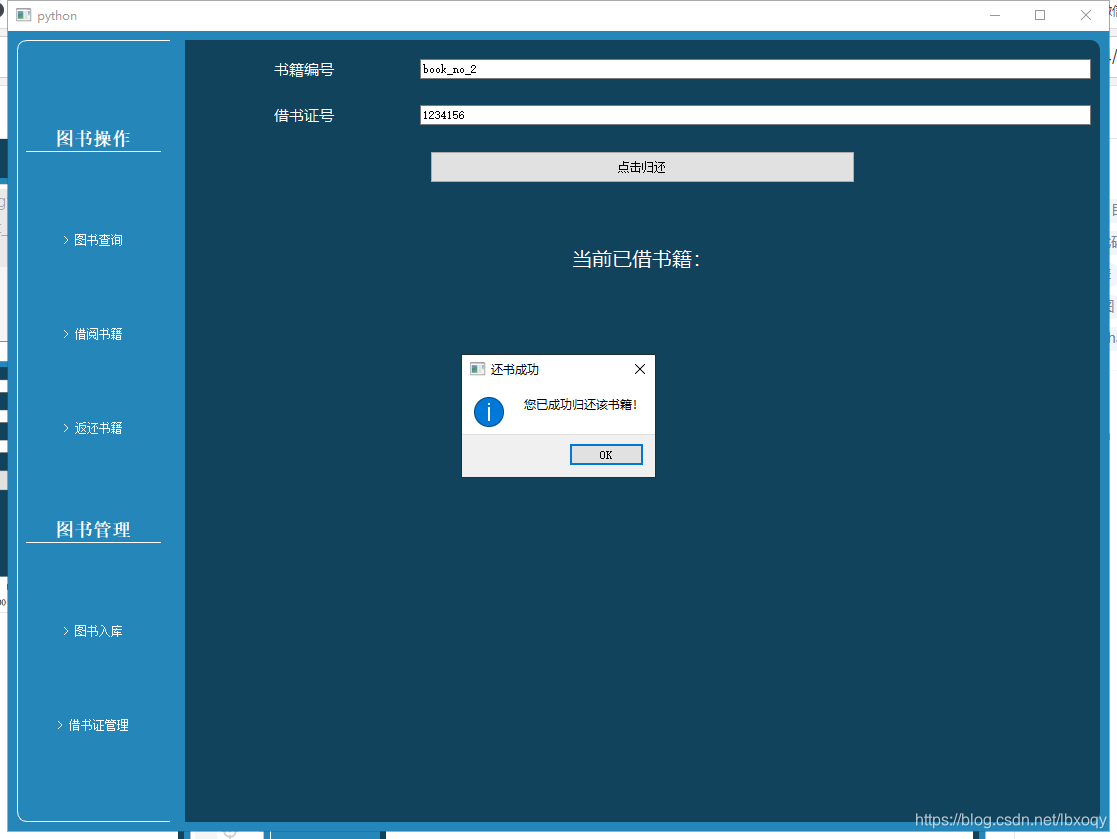
Task: Open 返还书籍 in the sidebar
Action: (93, 428)
